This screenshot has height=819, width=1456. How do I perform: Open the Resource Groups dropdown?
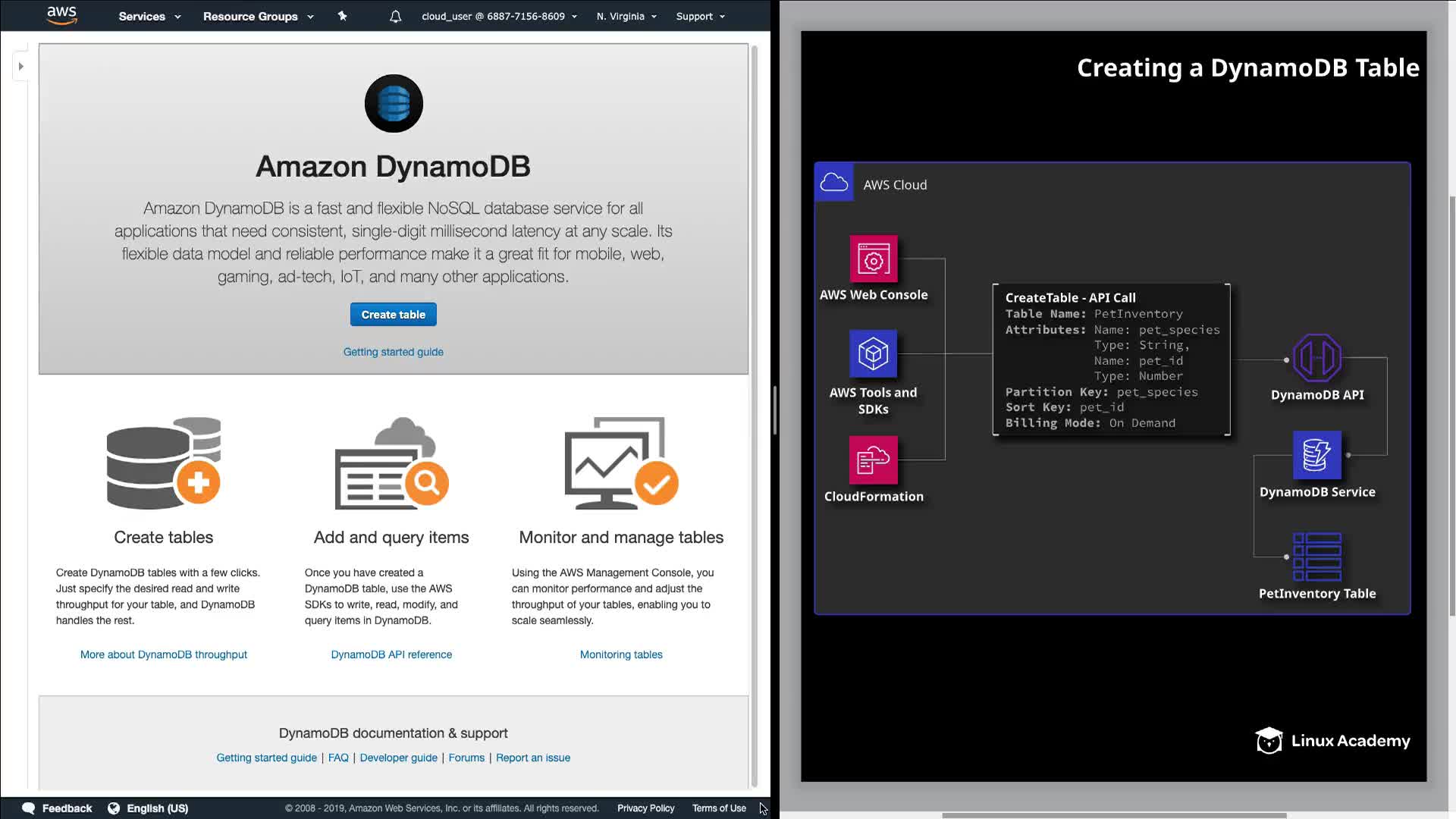[x=258, y=16]
